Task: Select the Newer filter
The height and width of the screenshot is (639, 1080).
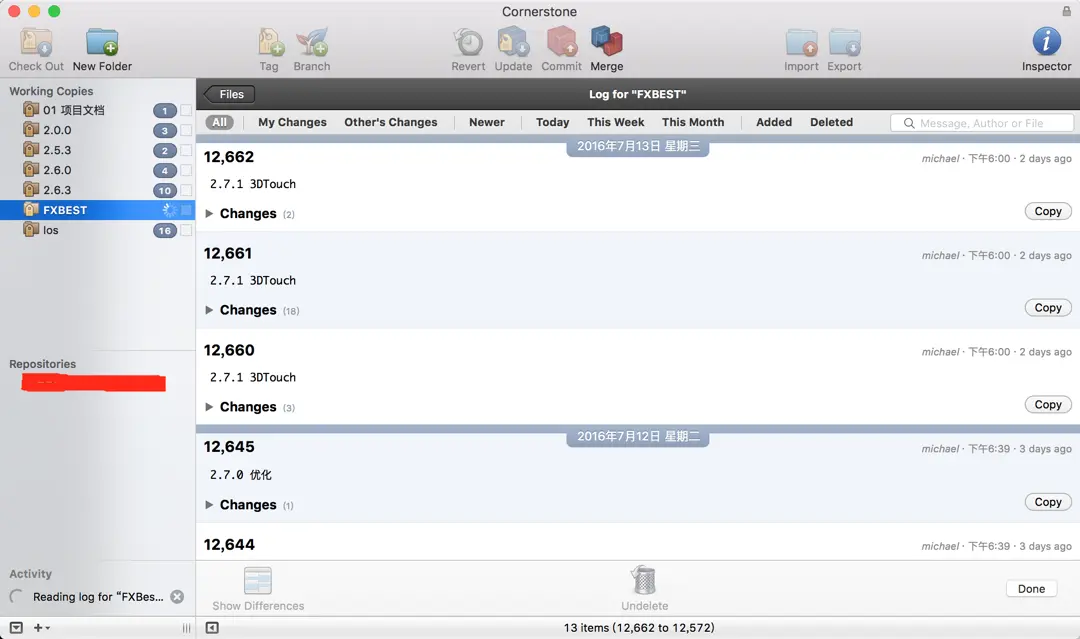Action: (x=487, y=123)
